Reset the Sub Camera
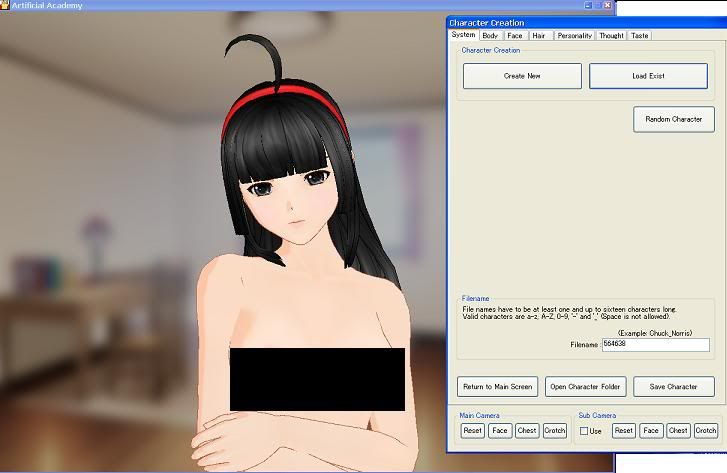This screenshot has height=473, width=727. (624, 431)
